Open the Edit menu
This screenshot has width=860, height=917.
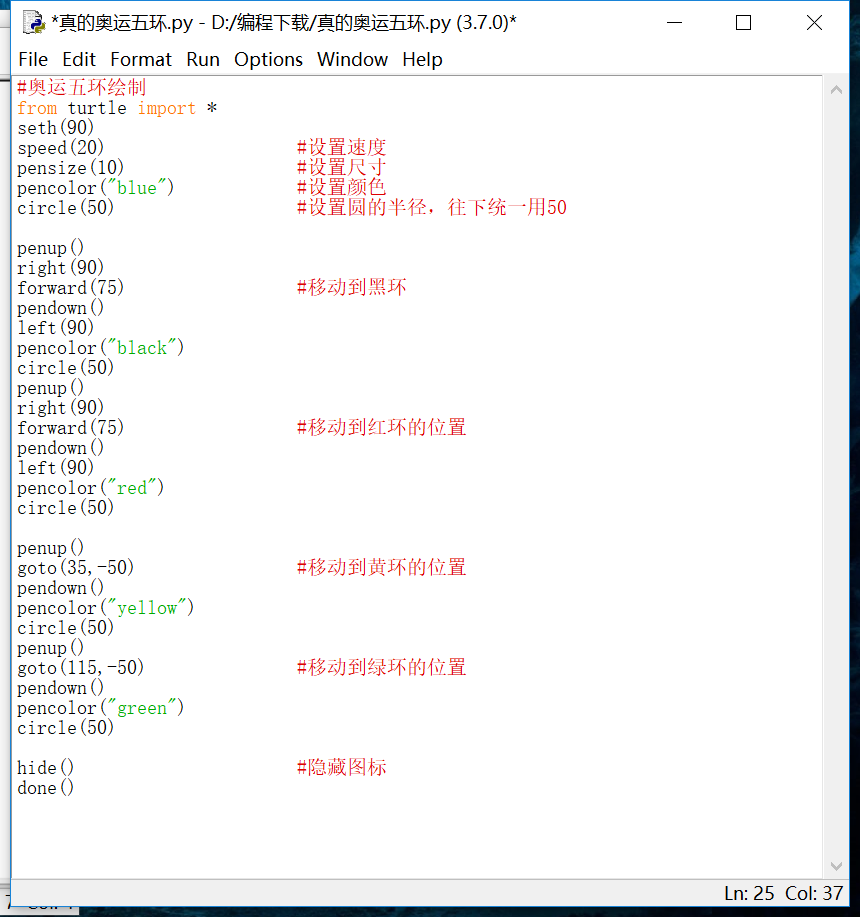pyautogui.click(x=79, y=60)
